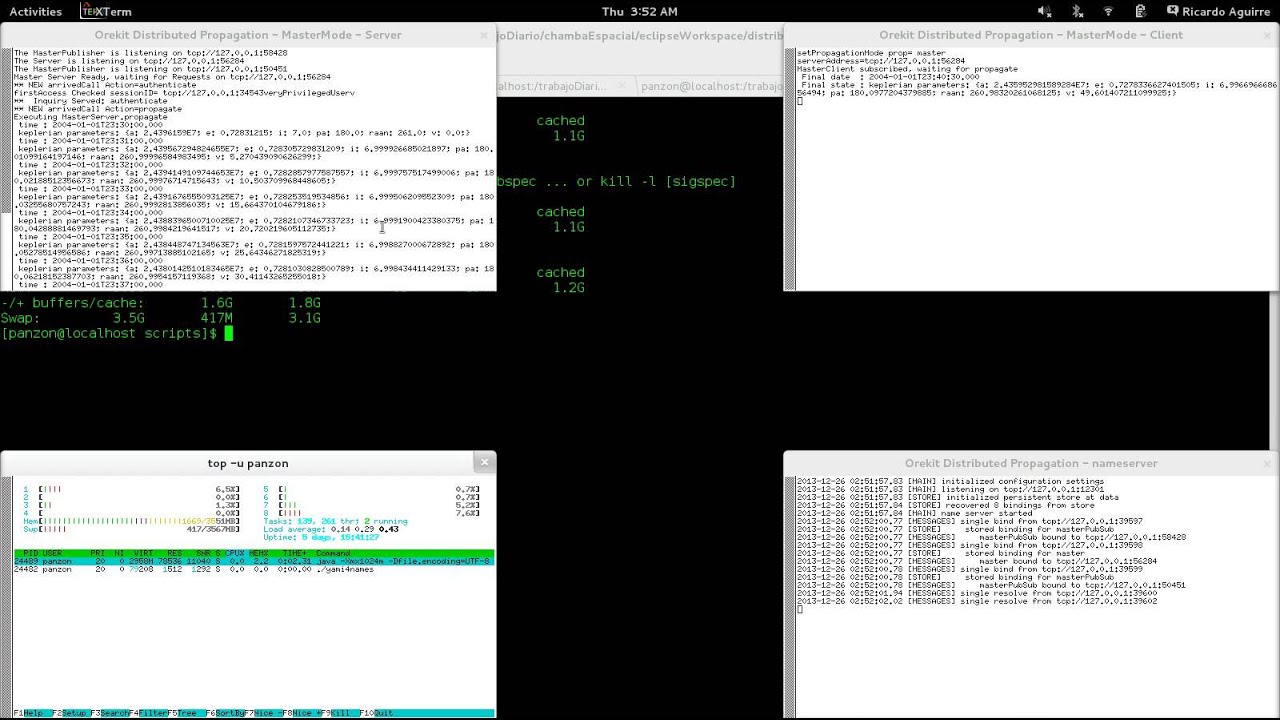This screenshot has width=1280, height=720.
Task: Open F6 SortBy in htop footer
Action: click(x=226, y=713)
